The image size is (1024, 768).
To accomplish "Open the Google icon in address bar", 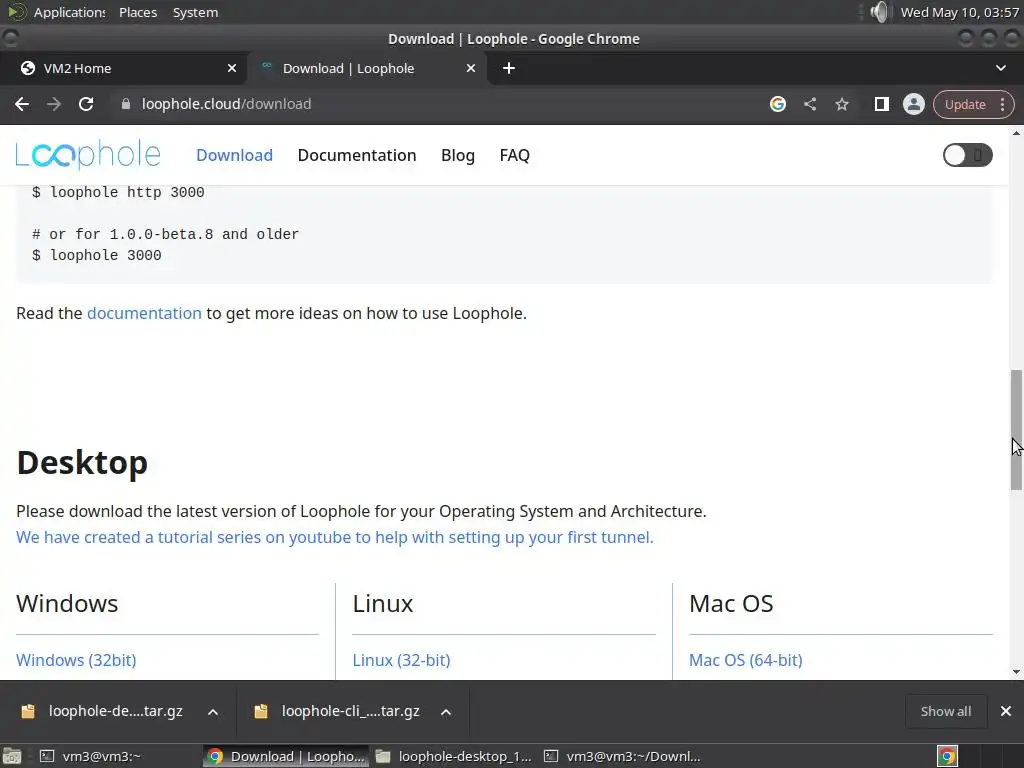I will (x=778, y=104).
